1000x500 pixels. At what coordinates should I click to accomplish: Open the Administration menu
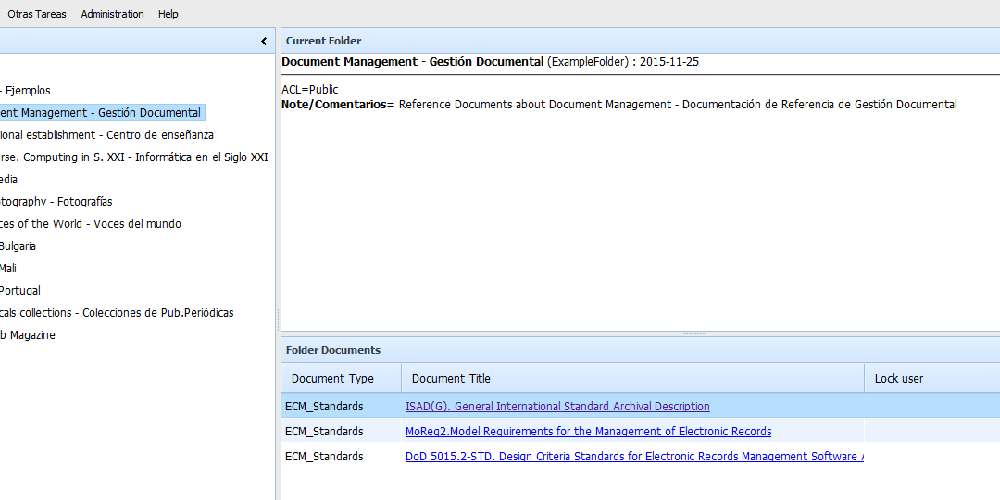tap(112, 14)
